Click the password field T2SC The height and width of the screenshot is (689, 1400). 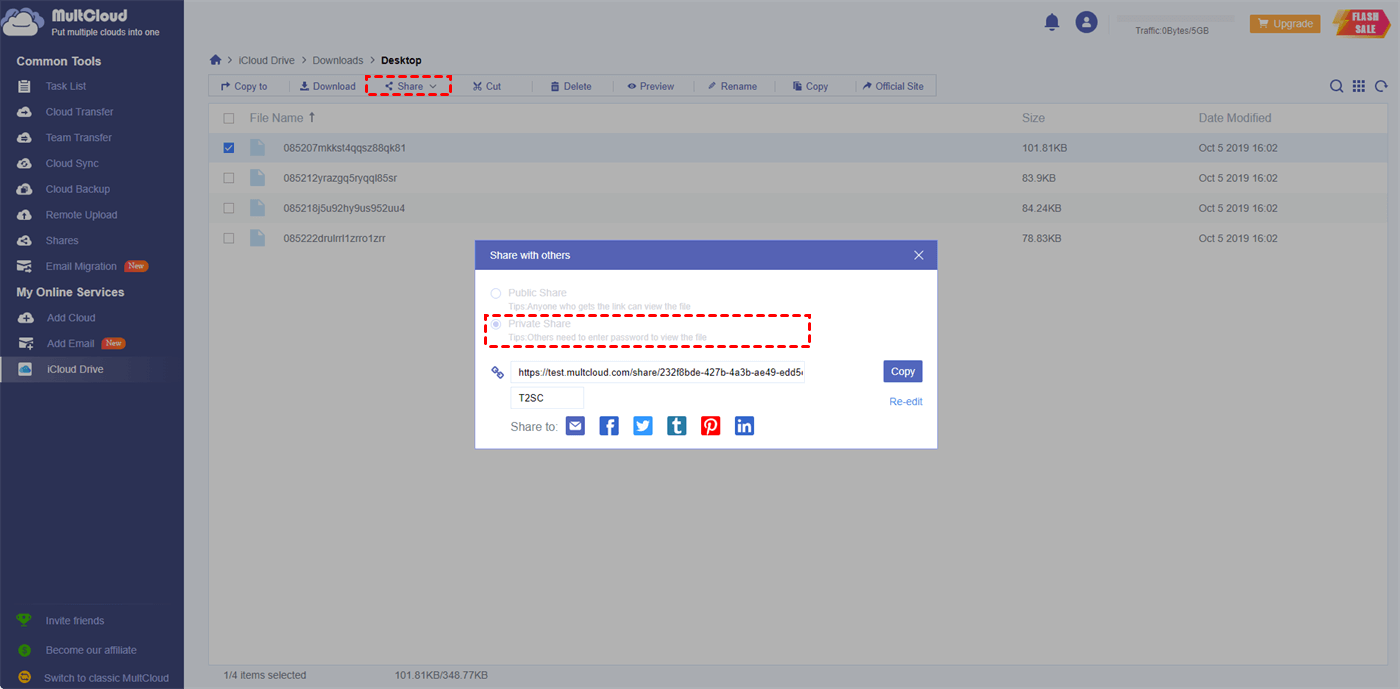point(547,398)
